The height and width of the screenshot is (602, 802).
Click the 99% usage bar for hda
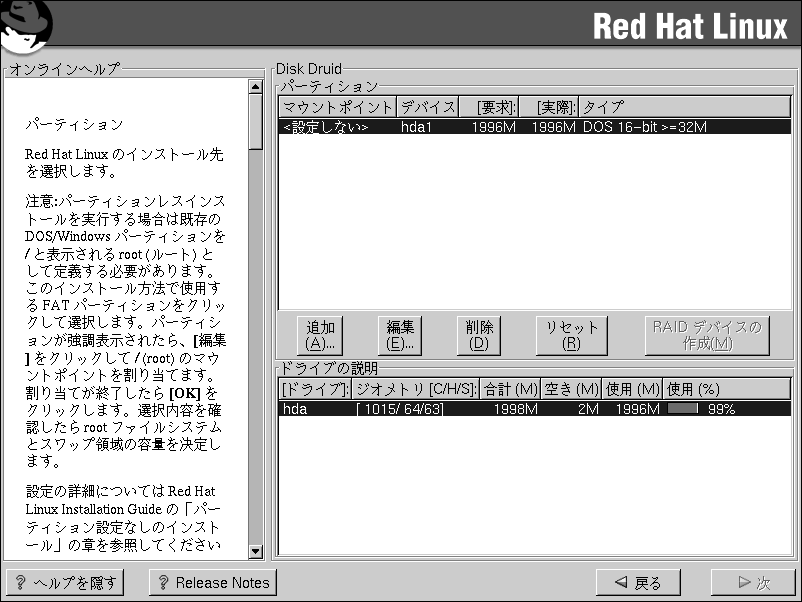684,409
